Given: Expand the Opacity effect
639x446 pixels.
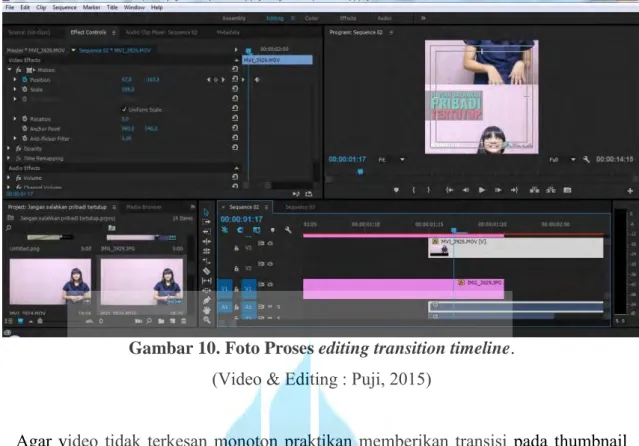Looking at the screenshot, I should tap(9, 148).
